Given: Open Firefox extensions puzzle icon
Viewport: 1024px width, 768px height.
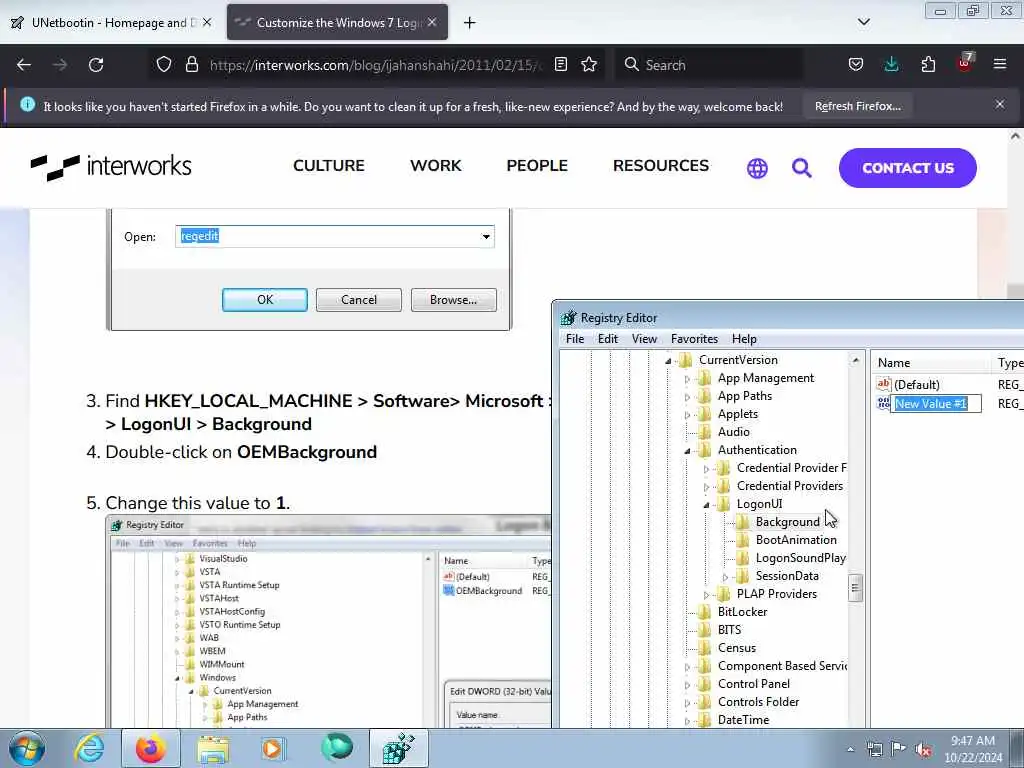Looking at the screenshot, I should (x=928, y=64).
